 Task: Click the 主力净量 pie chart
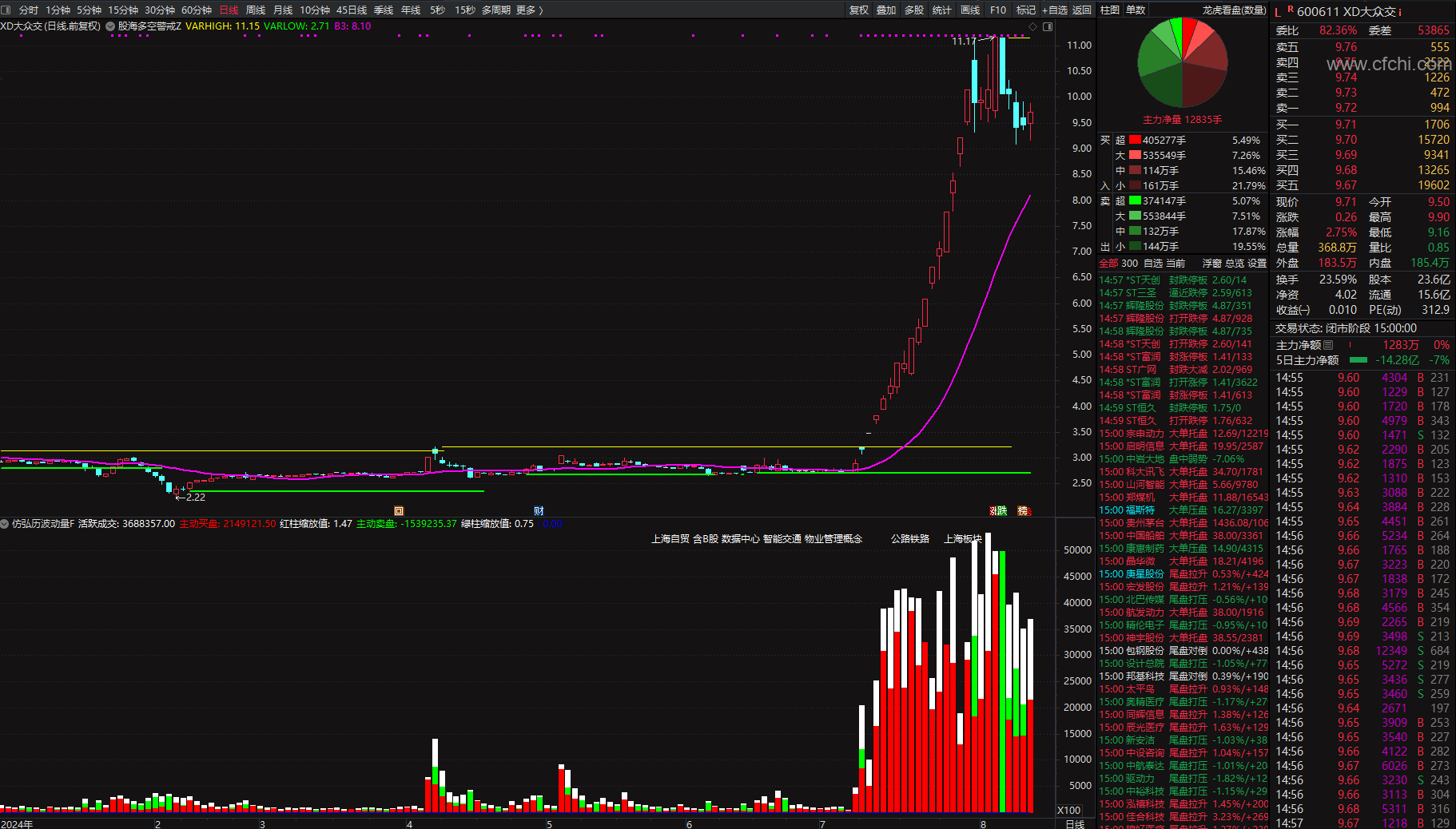[x=1182, y=63]
